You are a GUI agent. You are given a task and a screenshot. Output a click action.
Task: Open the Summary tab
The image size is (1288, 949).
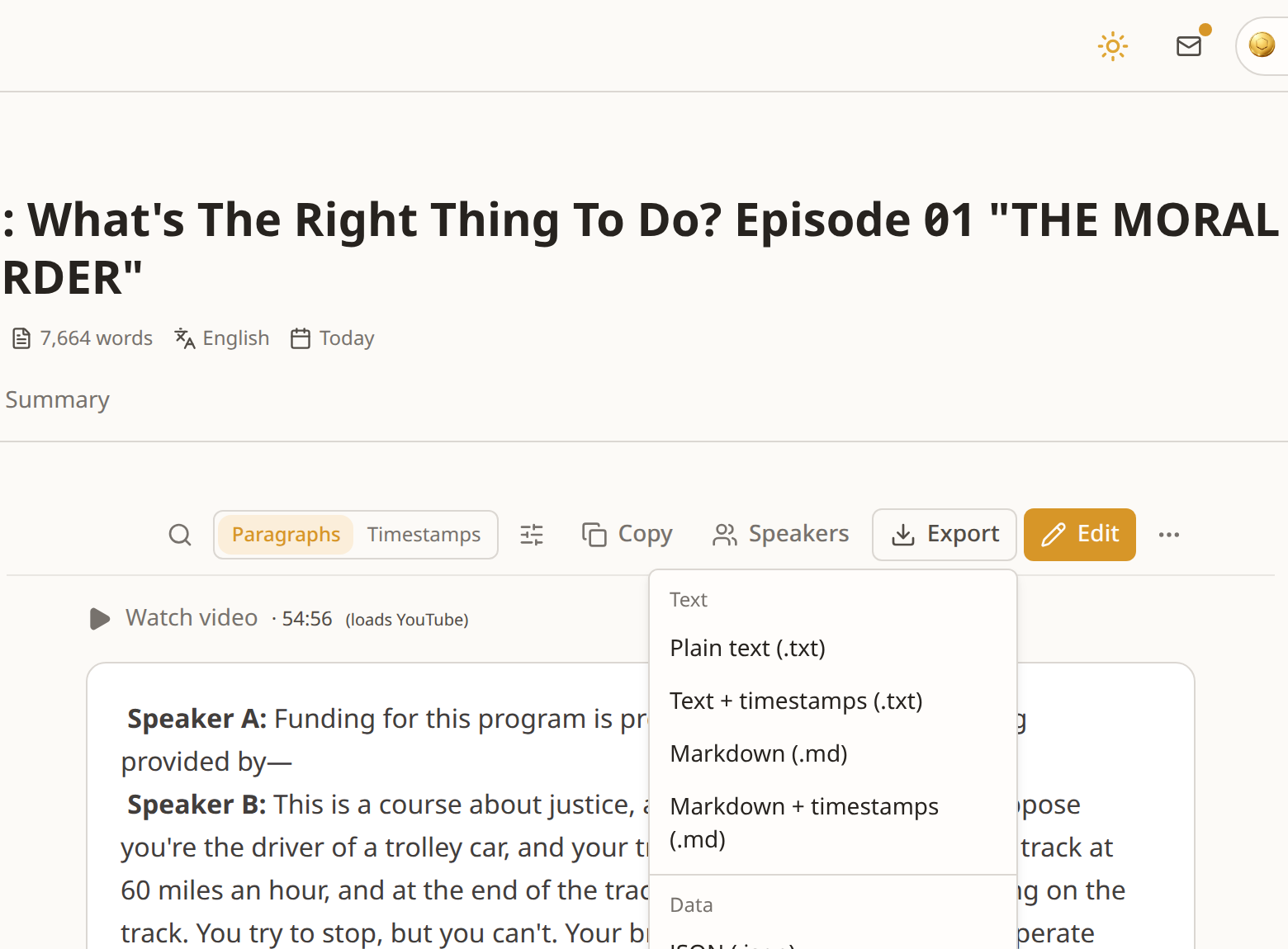(x=57, y=399)
